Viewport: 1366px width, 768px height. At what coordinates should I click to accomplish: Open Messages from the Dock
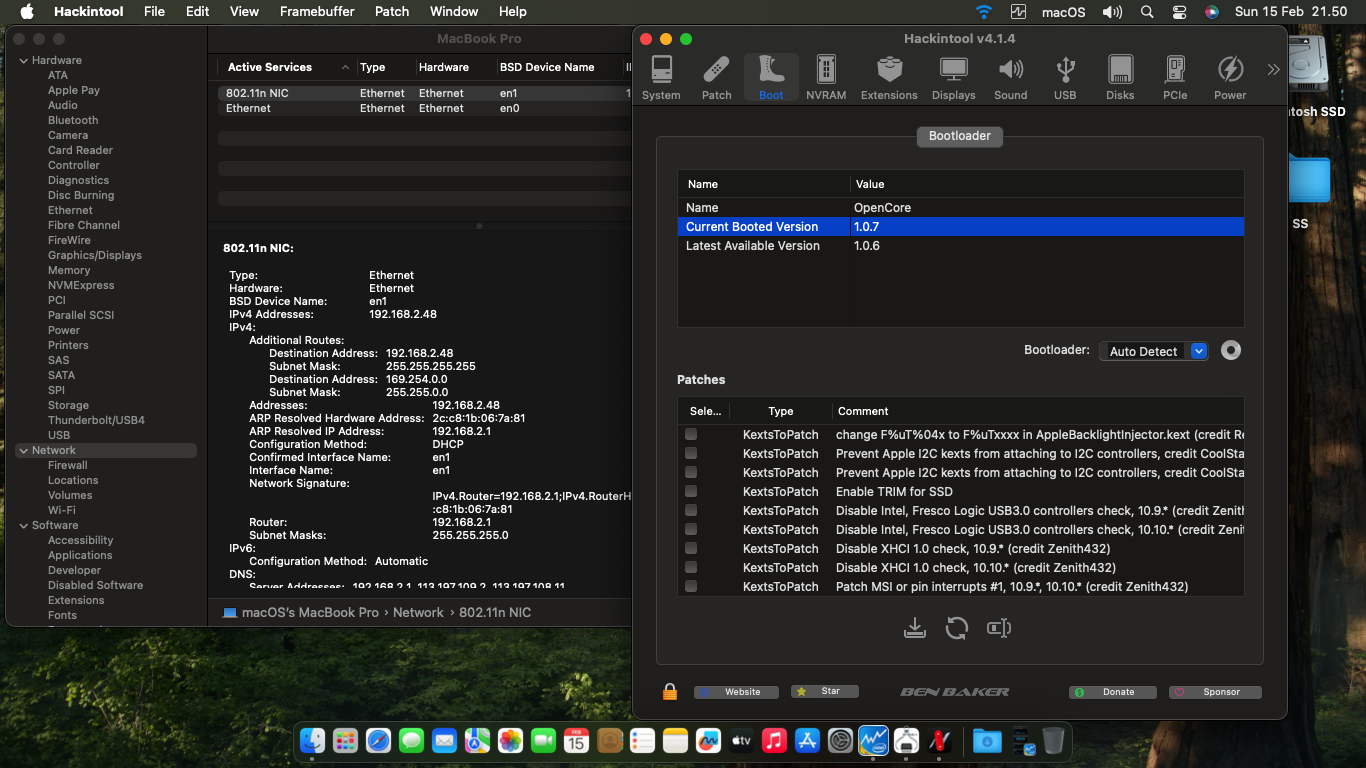[411, 741]
